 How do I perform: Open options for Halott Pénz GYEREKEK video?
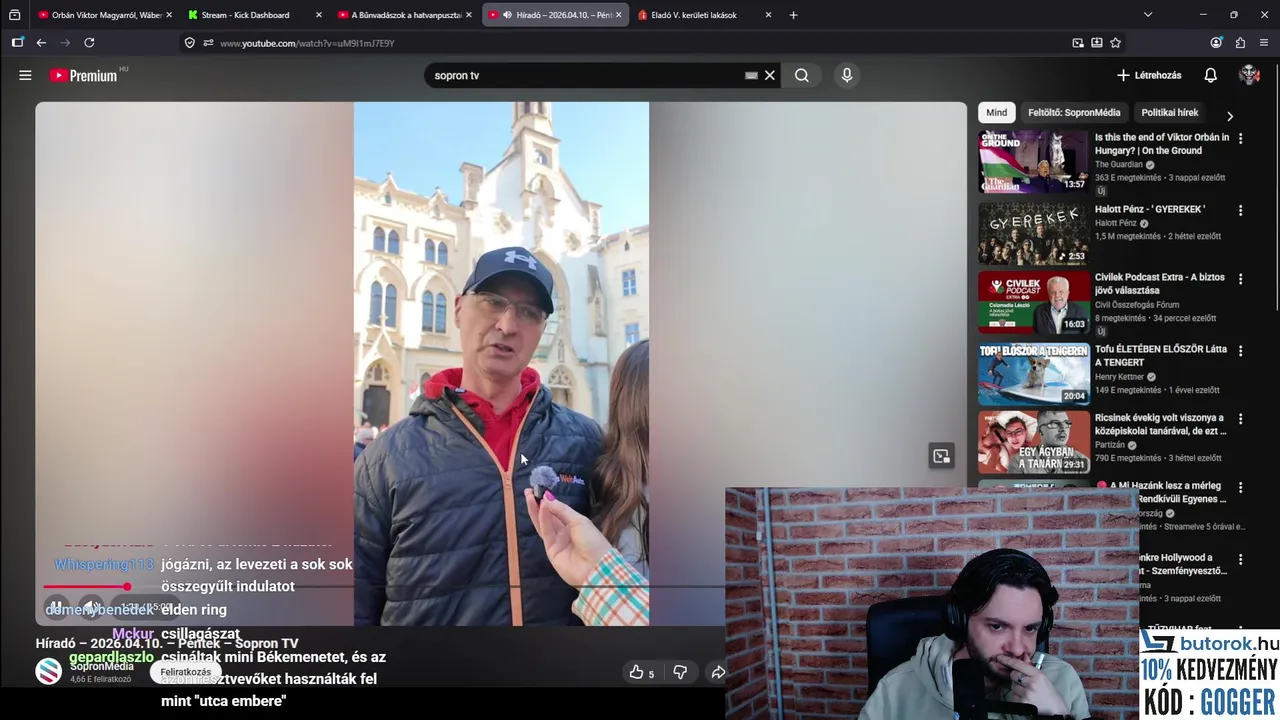click(x=1240, y=211)
